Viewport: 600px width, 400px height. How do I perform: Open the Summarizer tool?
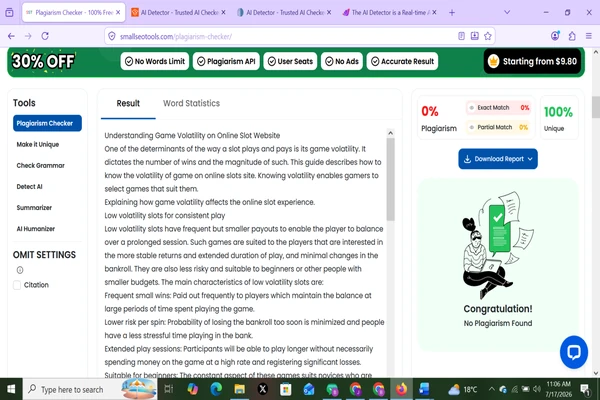coord(34,207)
